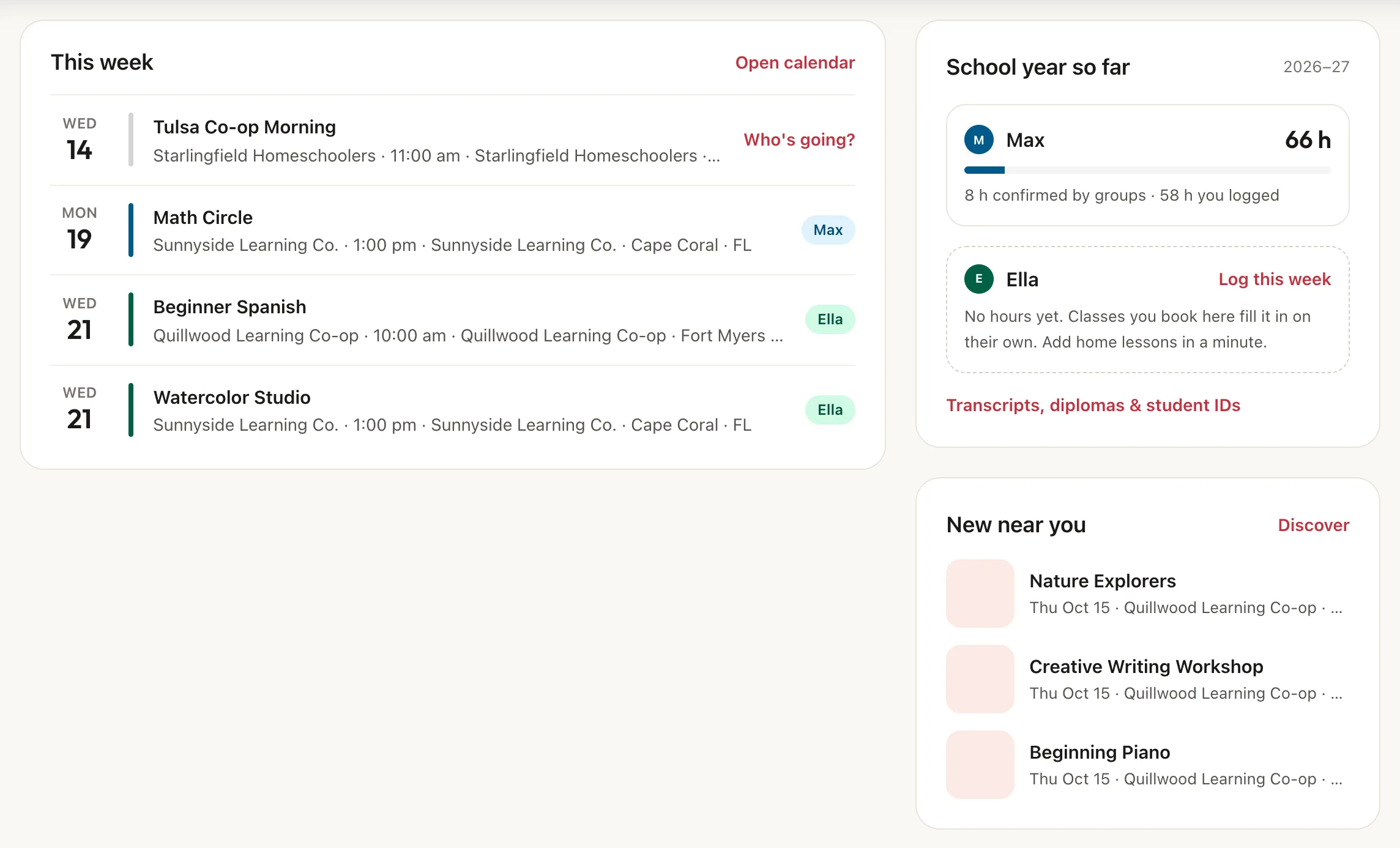The width and height of the screenshot is (1400, 848).
Task: Click the Ella tag on Watercolor Studio
Action: 830,410
